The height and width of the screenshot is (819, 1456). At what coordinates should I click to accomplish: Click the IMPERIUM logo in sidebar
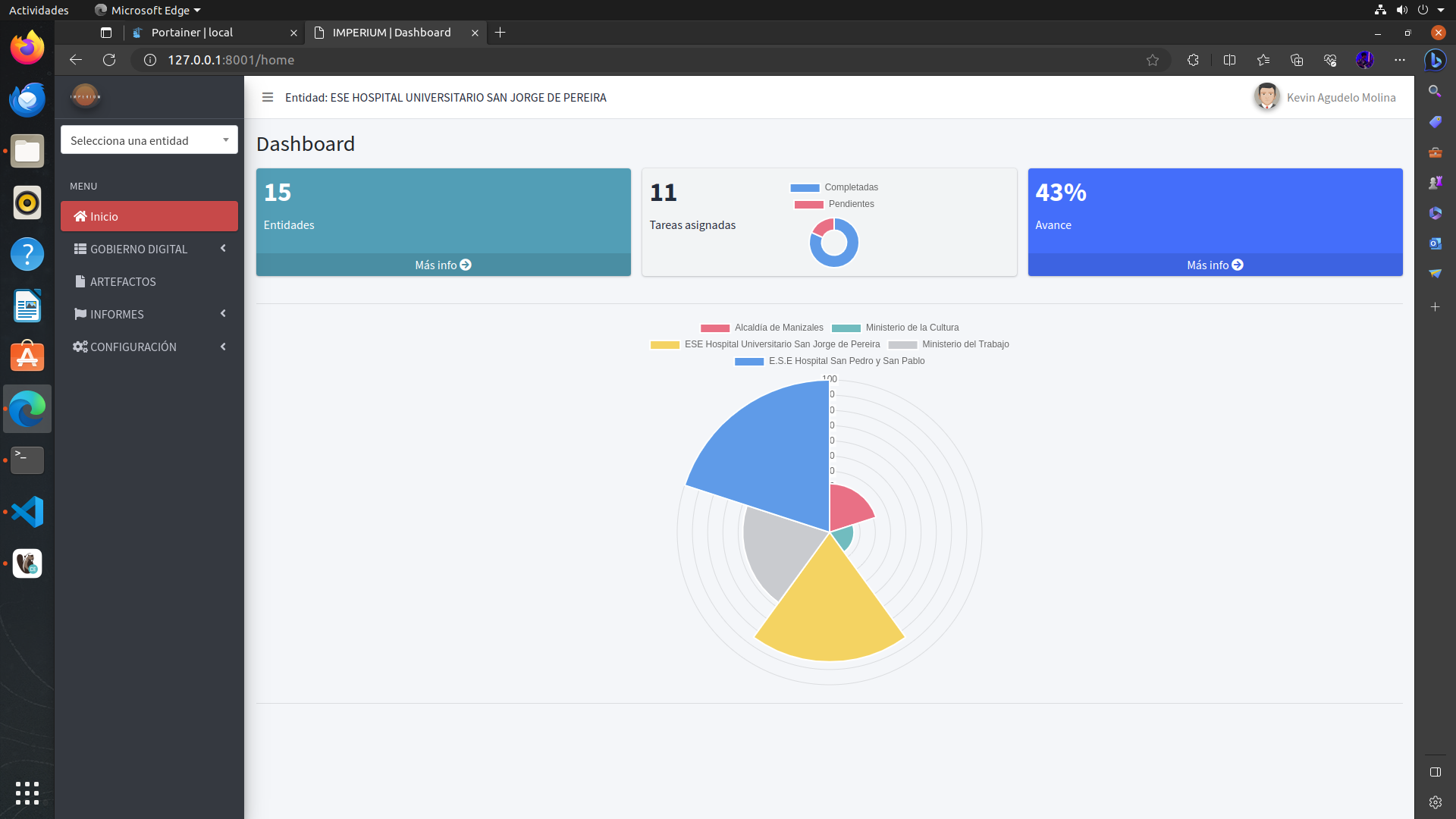coord(85,96)
